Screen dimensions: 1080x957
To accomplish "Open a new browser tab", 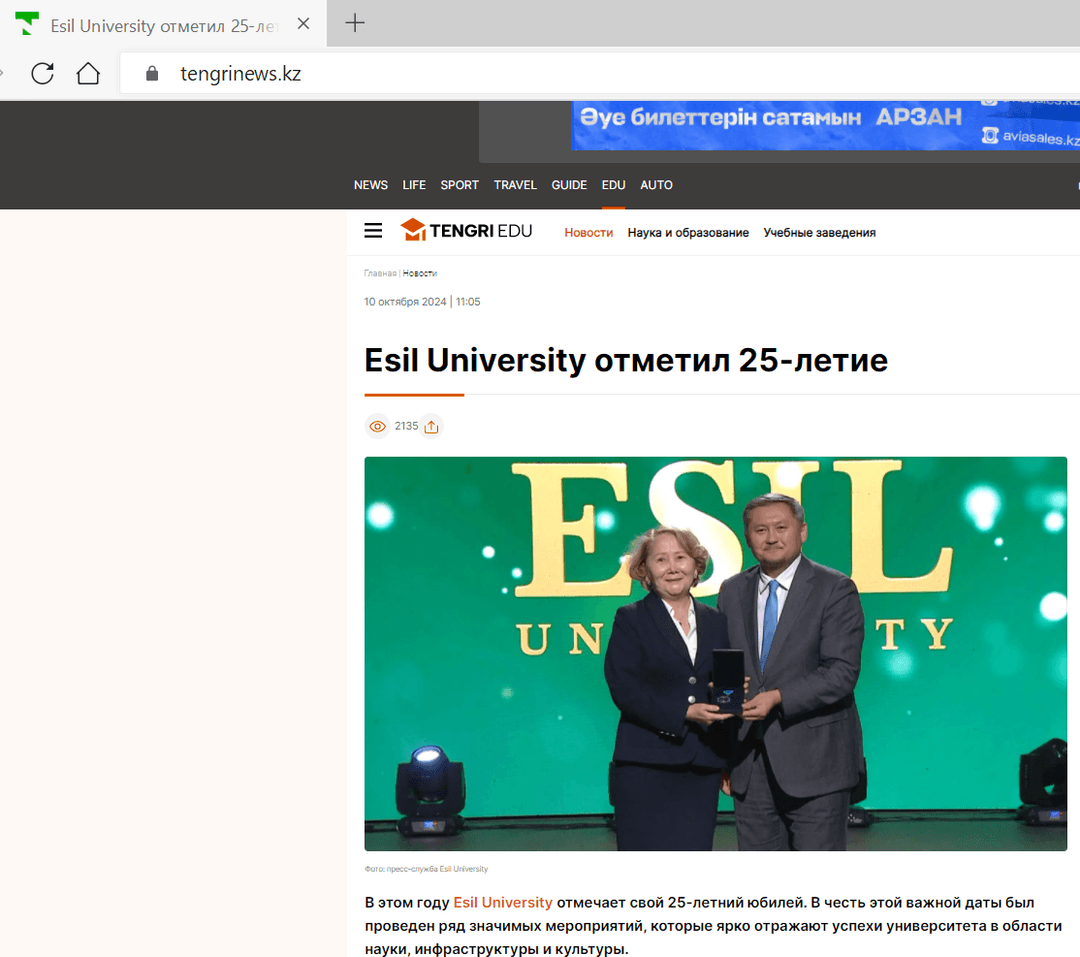I will point(355,23).
